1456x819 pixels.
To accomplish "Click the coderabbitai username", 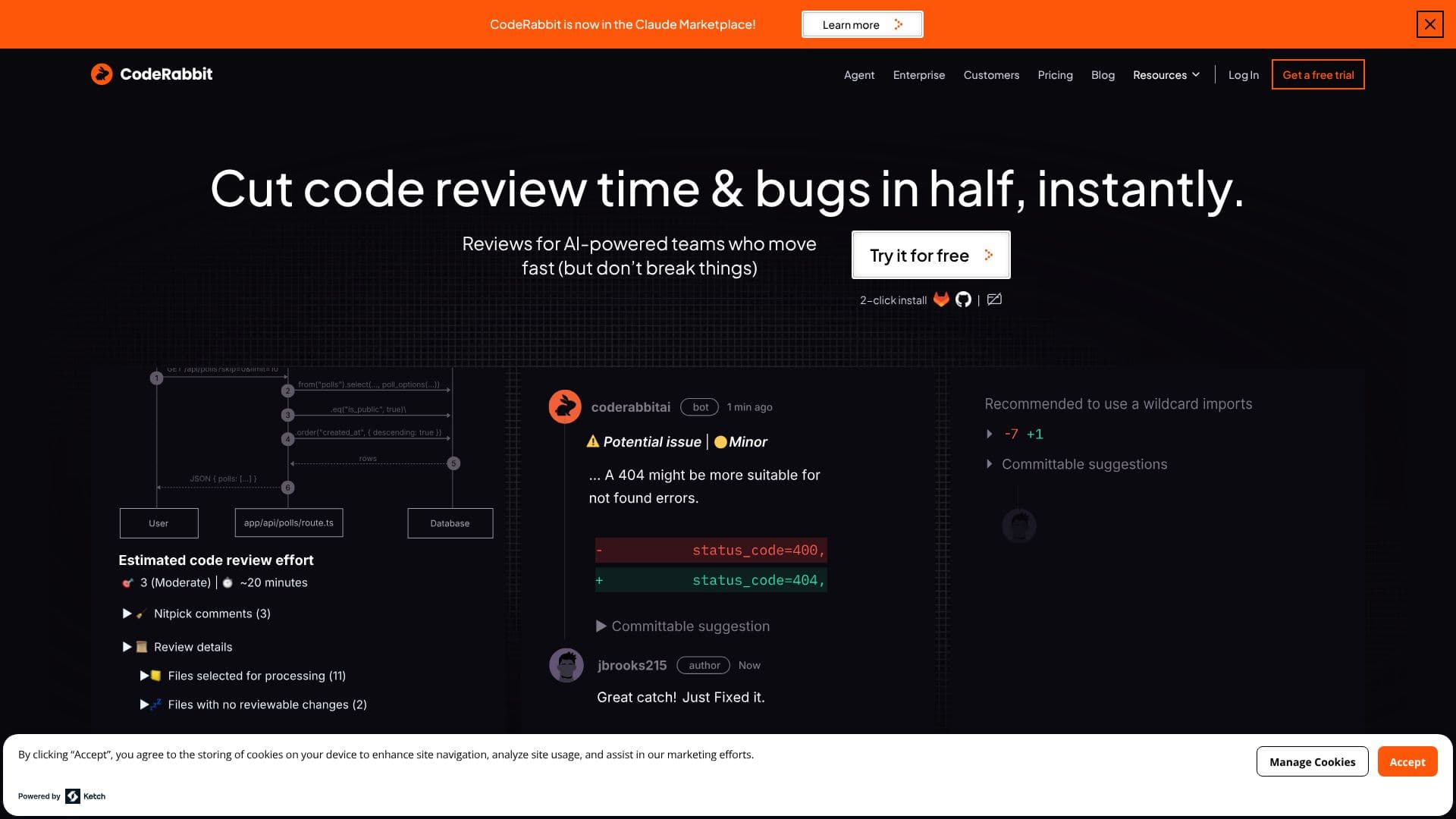I will pos(631,407).
